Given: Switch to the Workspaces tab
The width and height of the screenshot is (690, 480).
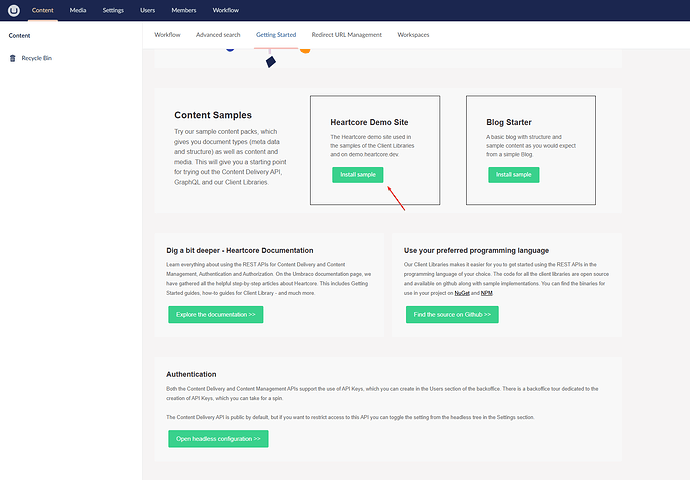Looking at the screenshot, I should coord(413,35).
